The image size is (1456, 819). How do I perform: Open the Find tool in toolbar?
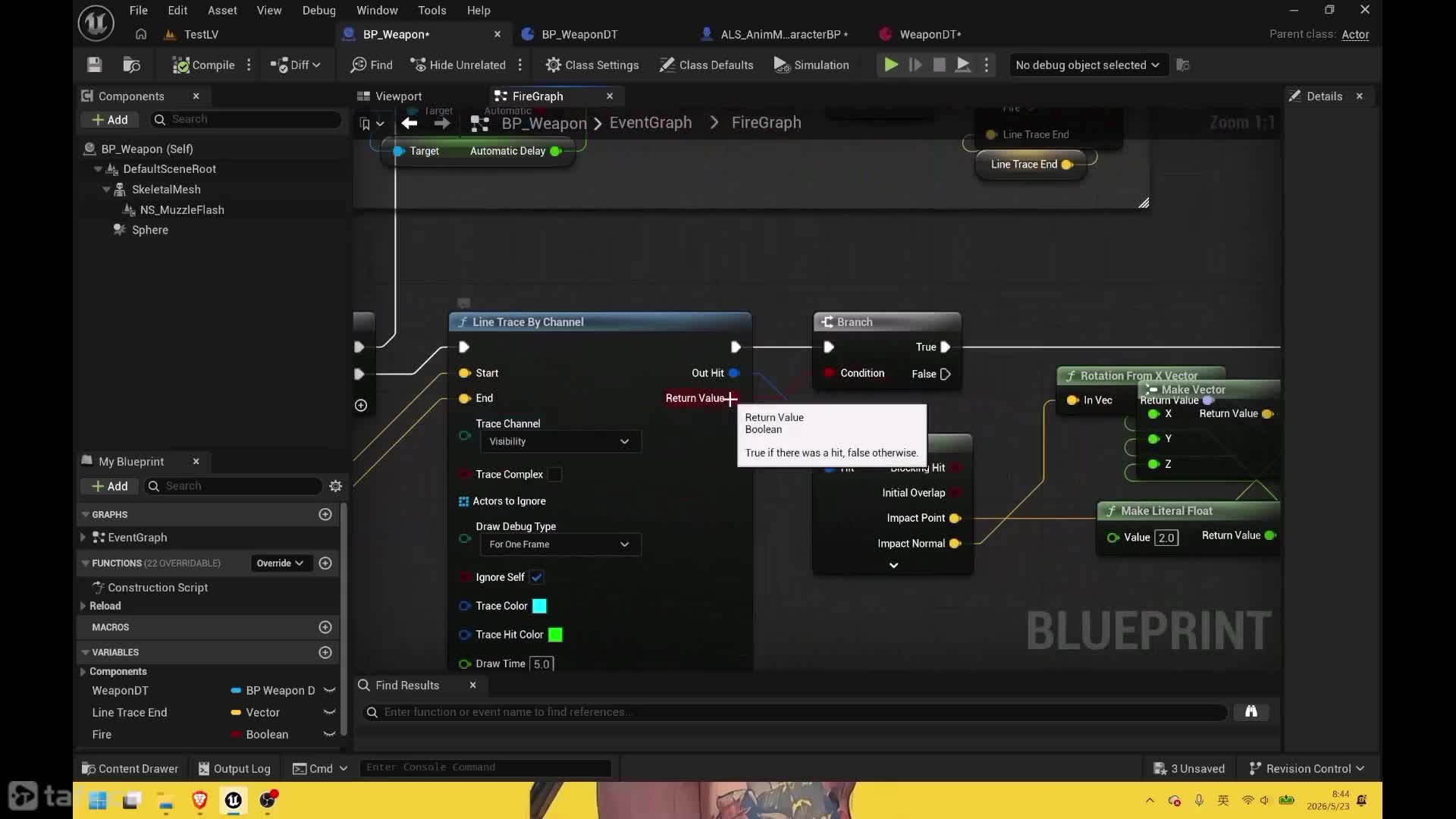(372, 65)
